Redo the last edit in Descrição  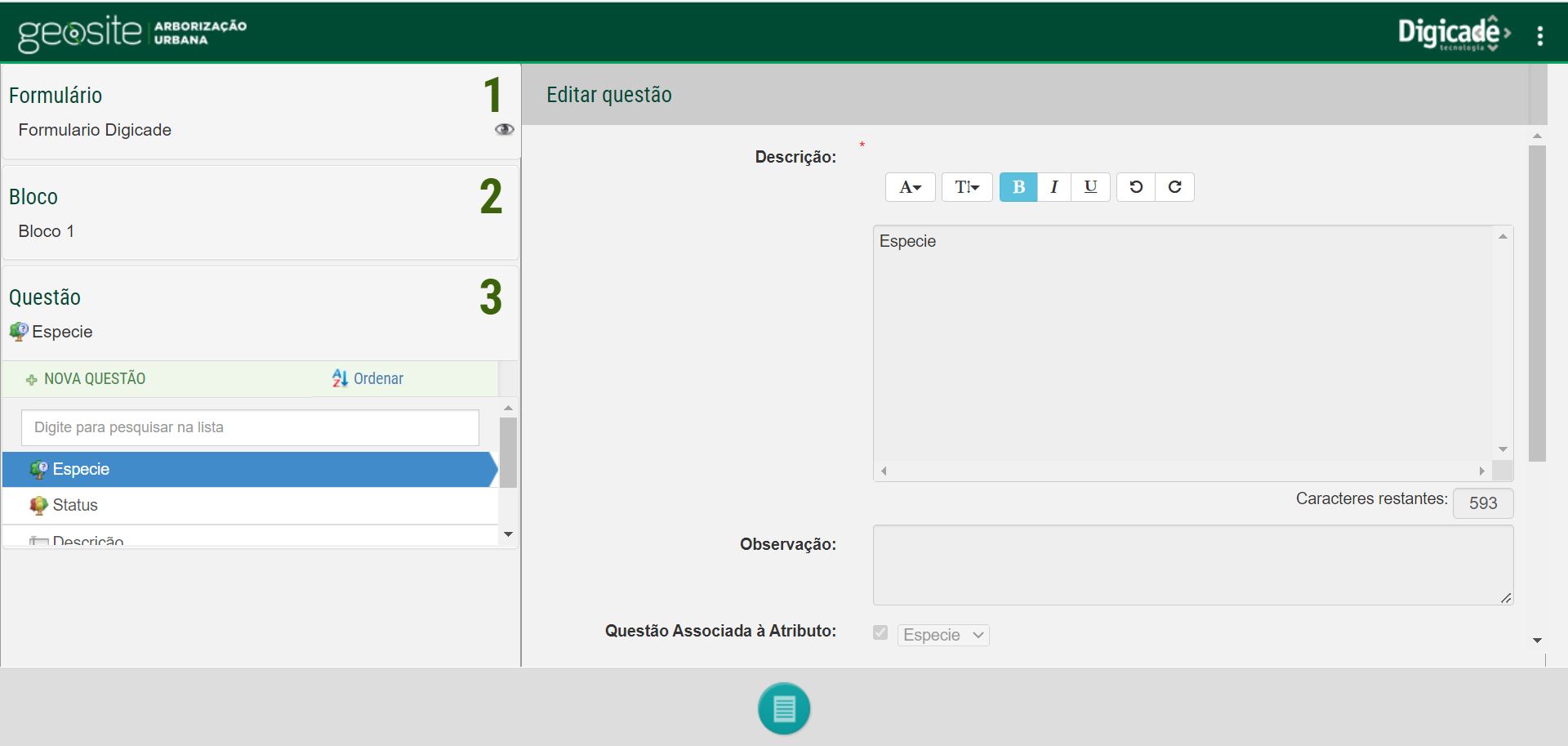pyautogui.click(x=1174, y=187)
